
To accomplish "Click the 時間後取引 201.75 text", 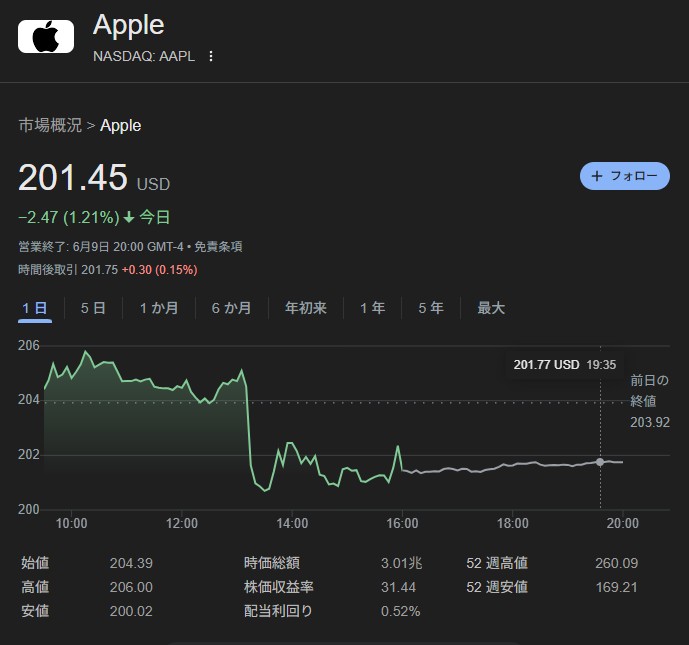I will click(x=68, y=270).
